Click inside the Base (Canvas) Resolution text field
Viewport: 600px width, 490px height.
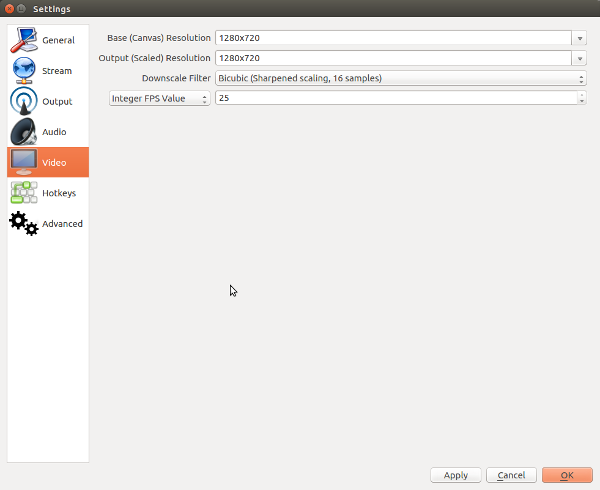tap(392, 38)
